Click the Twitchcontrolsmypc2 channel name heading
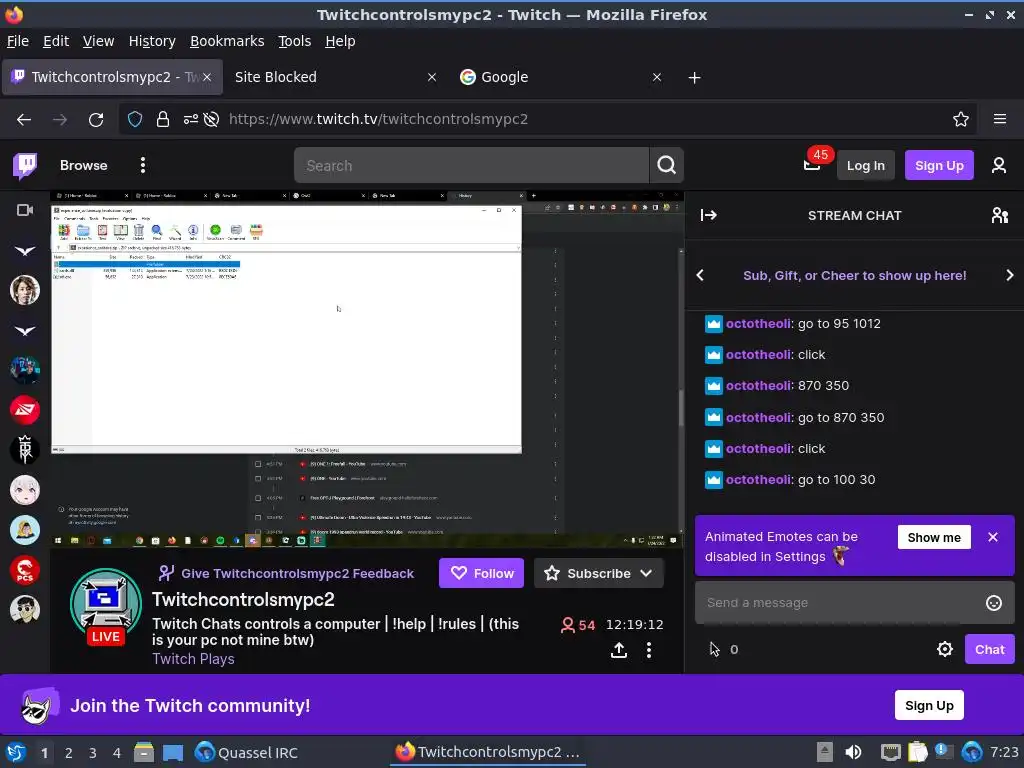Image resolution: width=1024 pixels, height=768 pixels. 243,600
